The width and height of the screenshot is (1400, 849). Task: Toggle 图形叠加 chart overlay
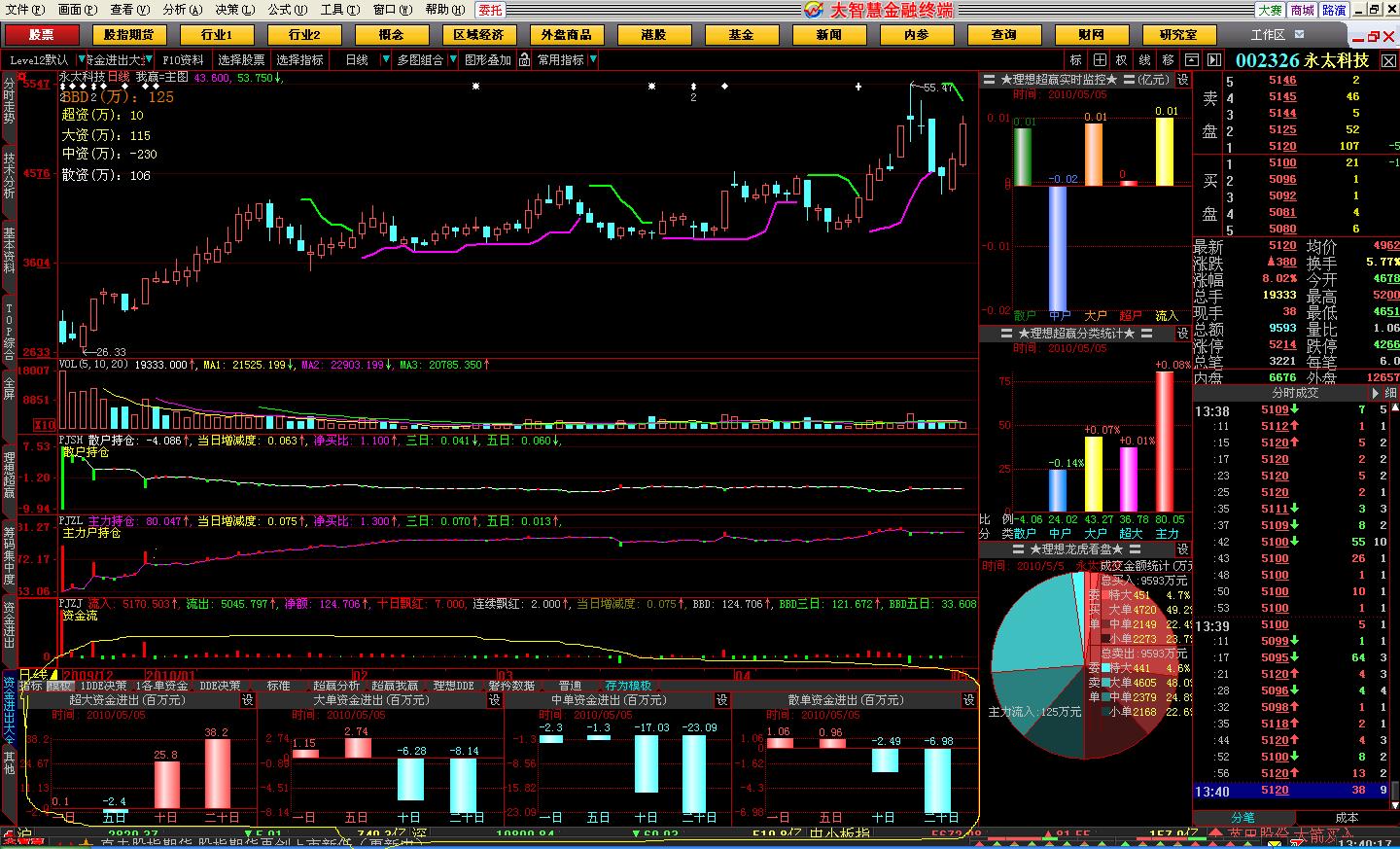click(x=488, y=60)
